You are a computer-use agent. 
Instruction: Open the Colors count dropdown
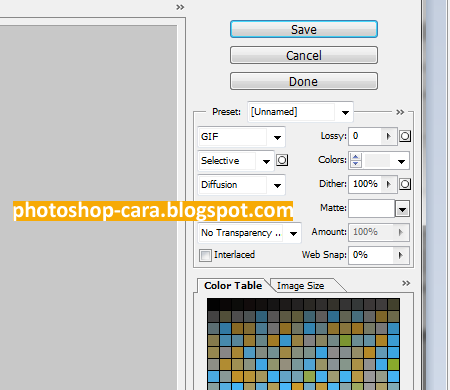coord(401,162)
